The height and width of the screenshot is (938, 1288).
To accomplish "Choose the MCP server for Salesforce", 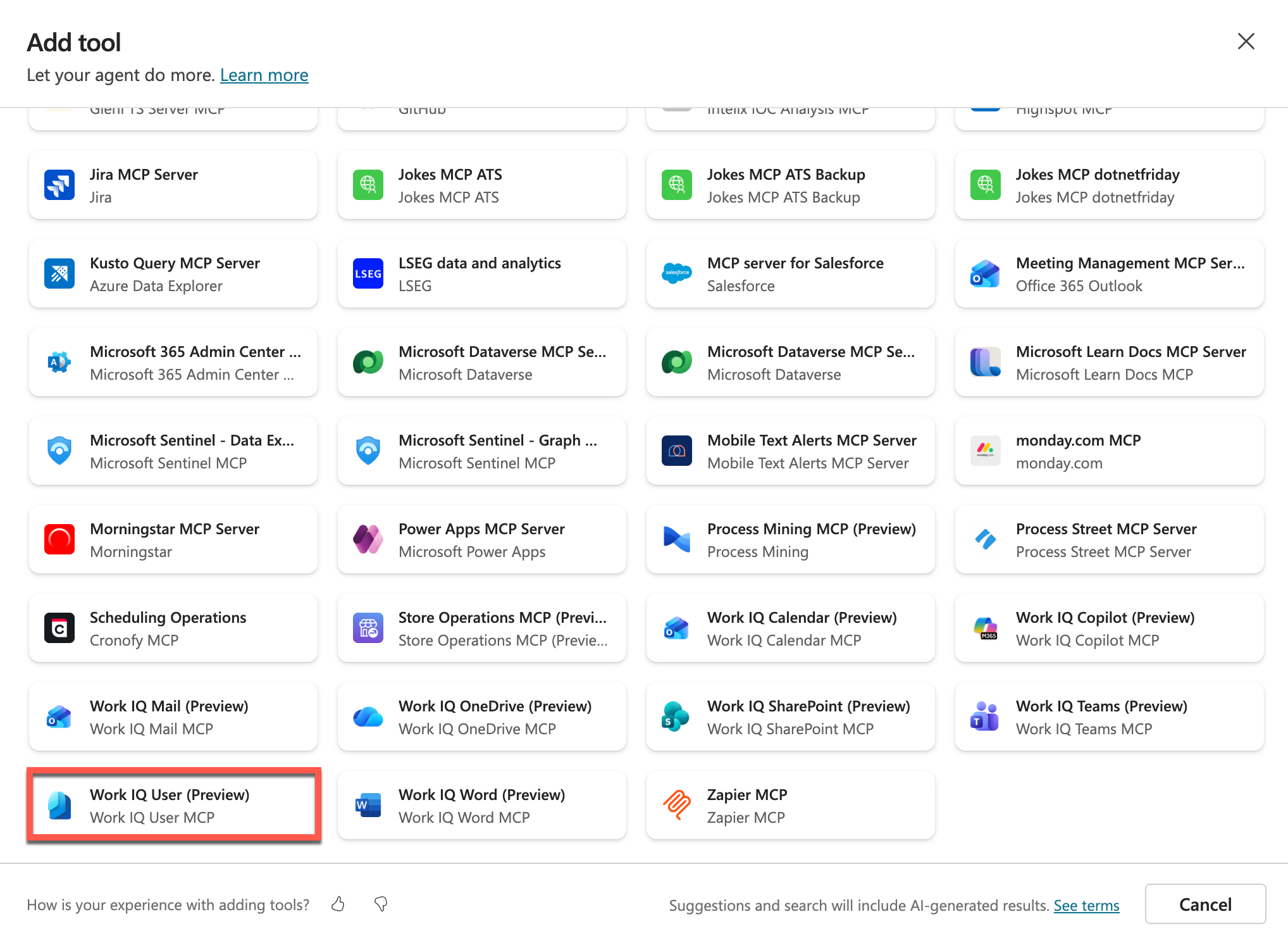I will pyautogui.click(x=790, y=273).
